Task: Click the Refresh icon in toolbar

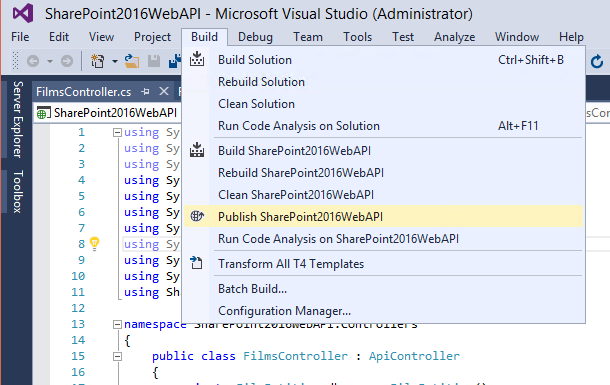Action: (597, 61)
